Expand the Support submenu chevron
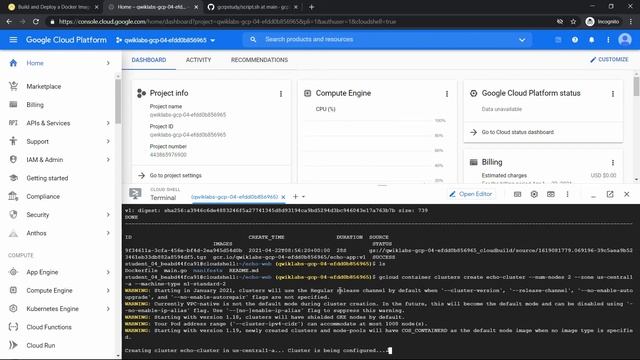The image size is (640, 360). pos(108,141)
